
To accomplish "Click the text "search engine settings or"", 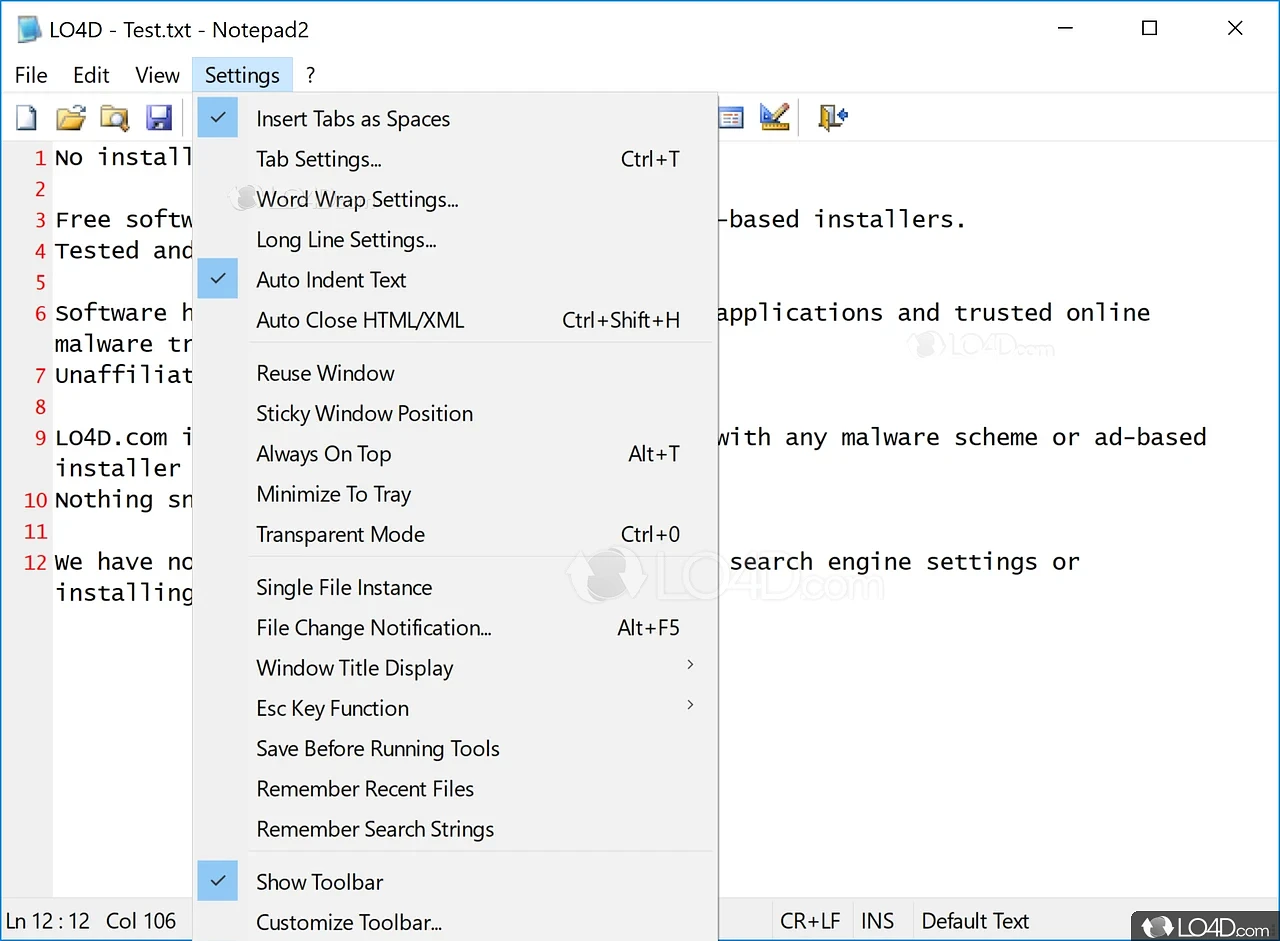I will click(x=905, y=562).
